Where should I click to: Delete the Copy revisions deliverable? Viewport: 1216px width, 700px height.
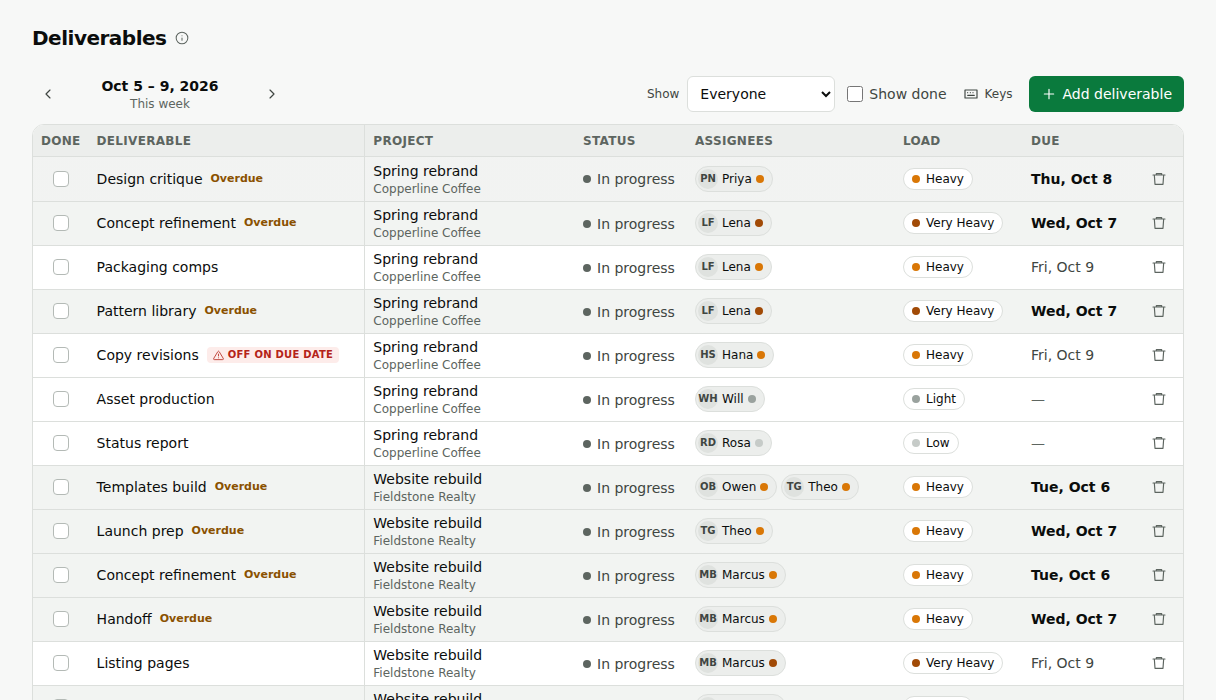(x=1159, y=355)
